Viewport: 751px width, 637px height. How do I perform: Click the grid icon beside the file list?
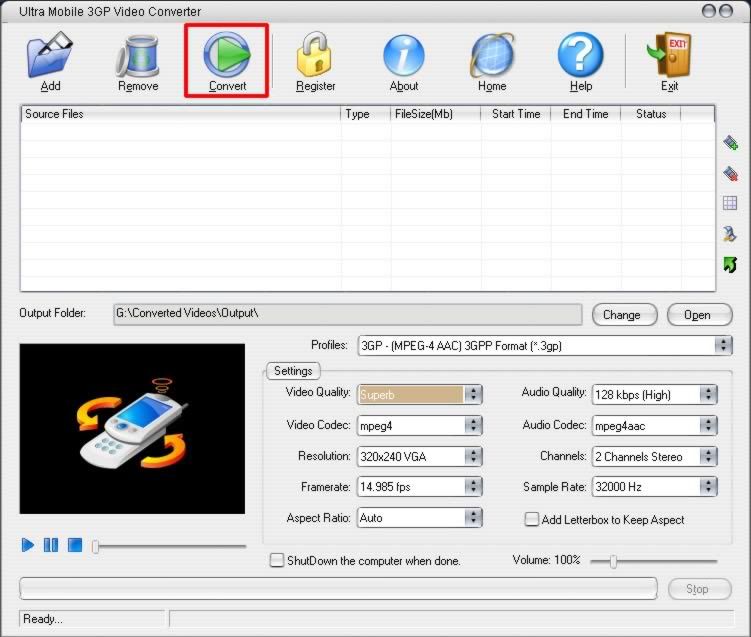730,203
